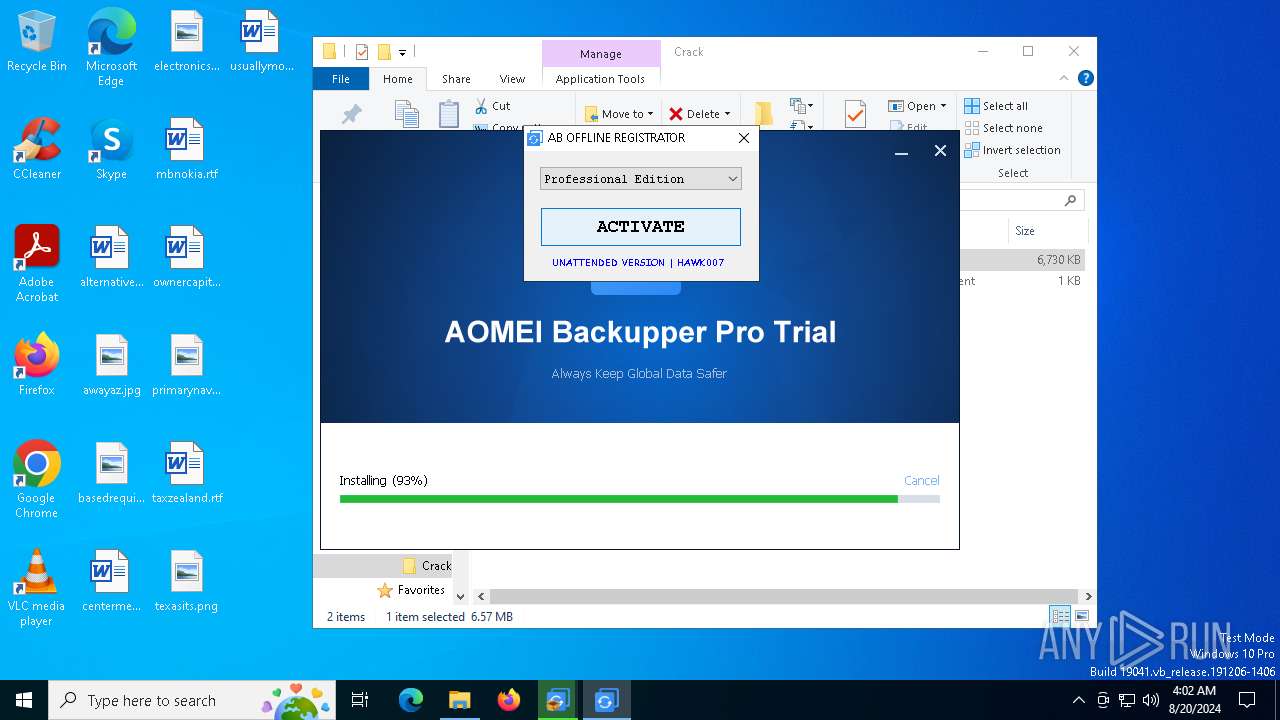
Task: Click Select all in the ribbon
Action: click(x=996, y=106)
